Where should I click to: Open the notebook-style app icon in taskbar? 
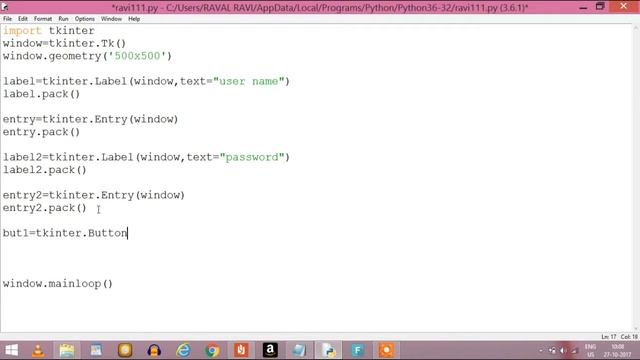(x=299, y=350)
